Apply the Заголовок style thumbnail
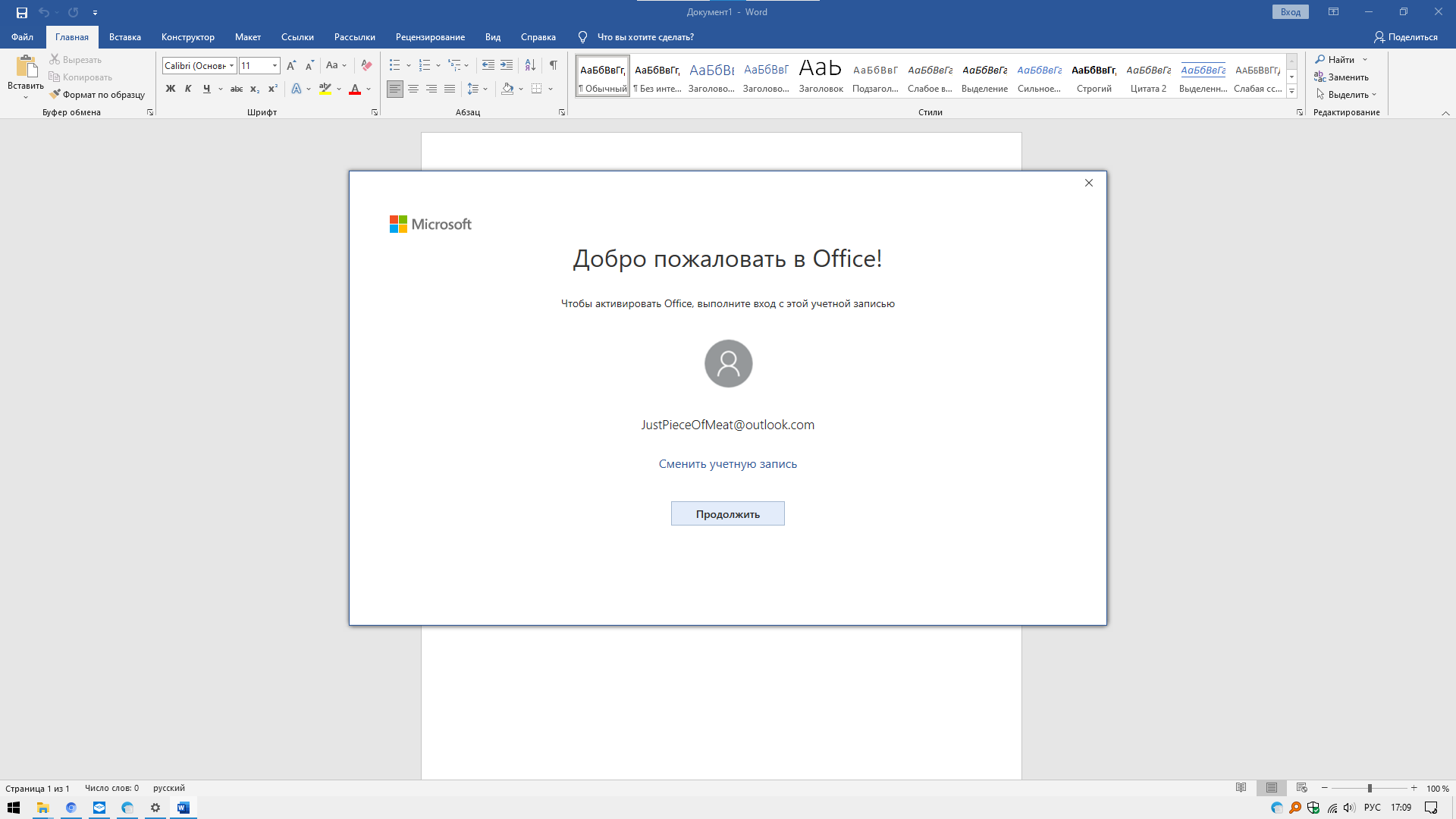This screenshot has height=819, width=1456. (x=821, y=75)
